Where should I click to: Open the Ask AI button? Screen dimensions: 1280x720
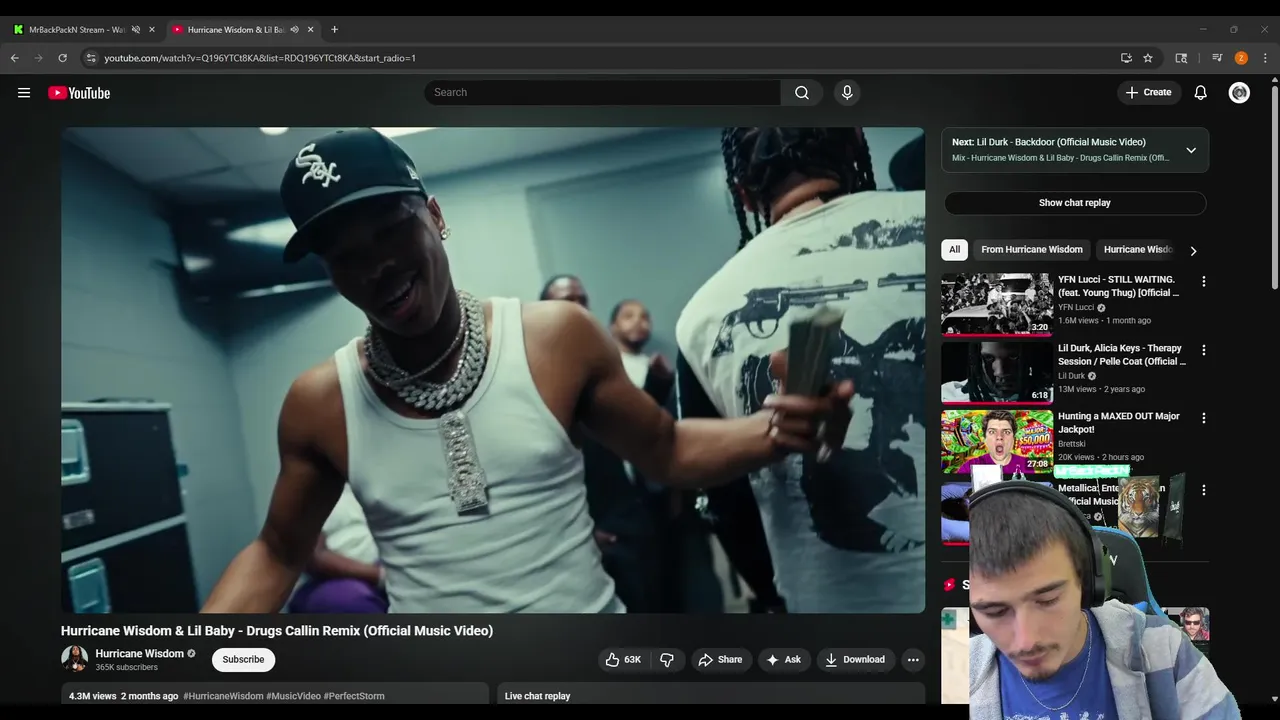coord(783,659)
